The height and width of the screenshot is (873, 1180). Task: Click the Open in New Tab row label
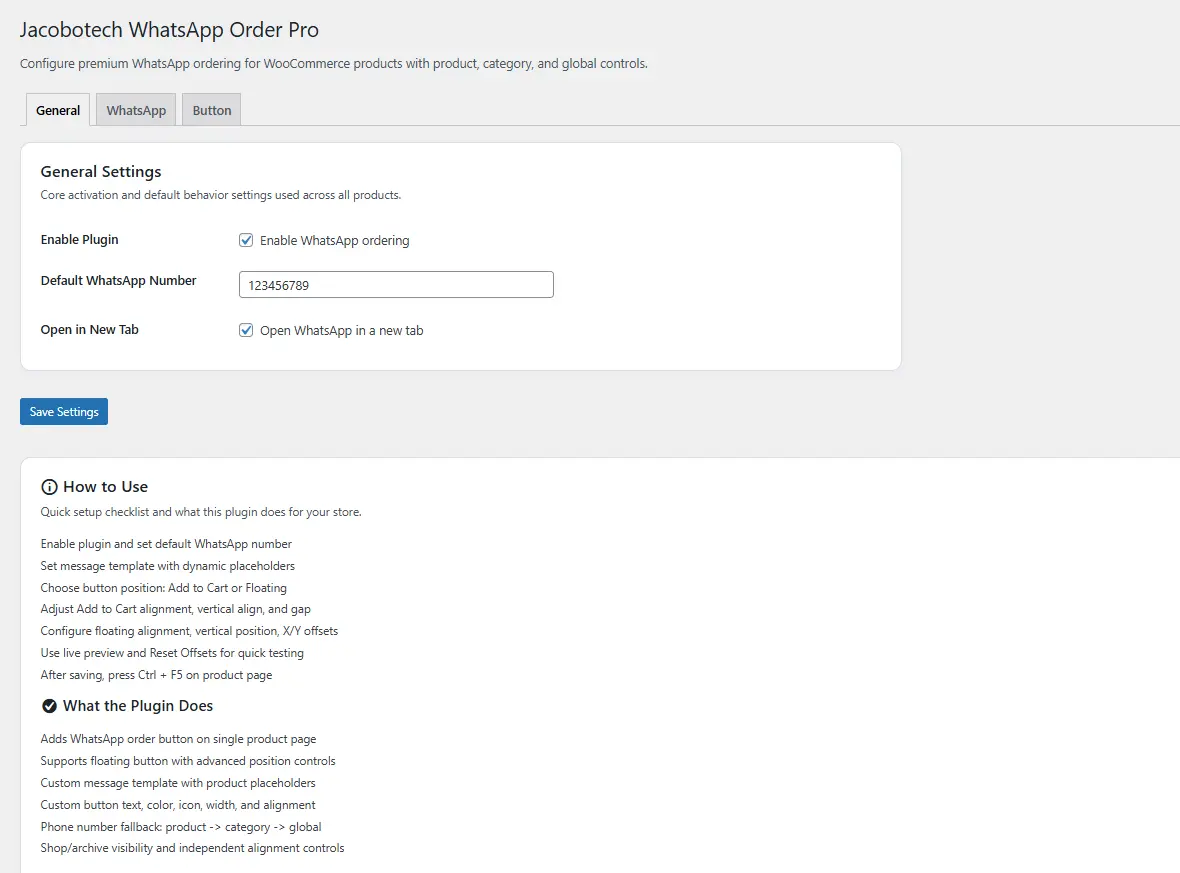pos(90,330)
